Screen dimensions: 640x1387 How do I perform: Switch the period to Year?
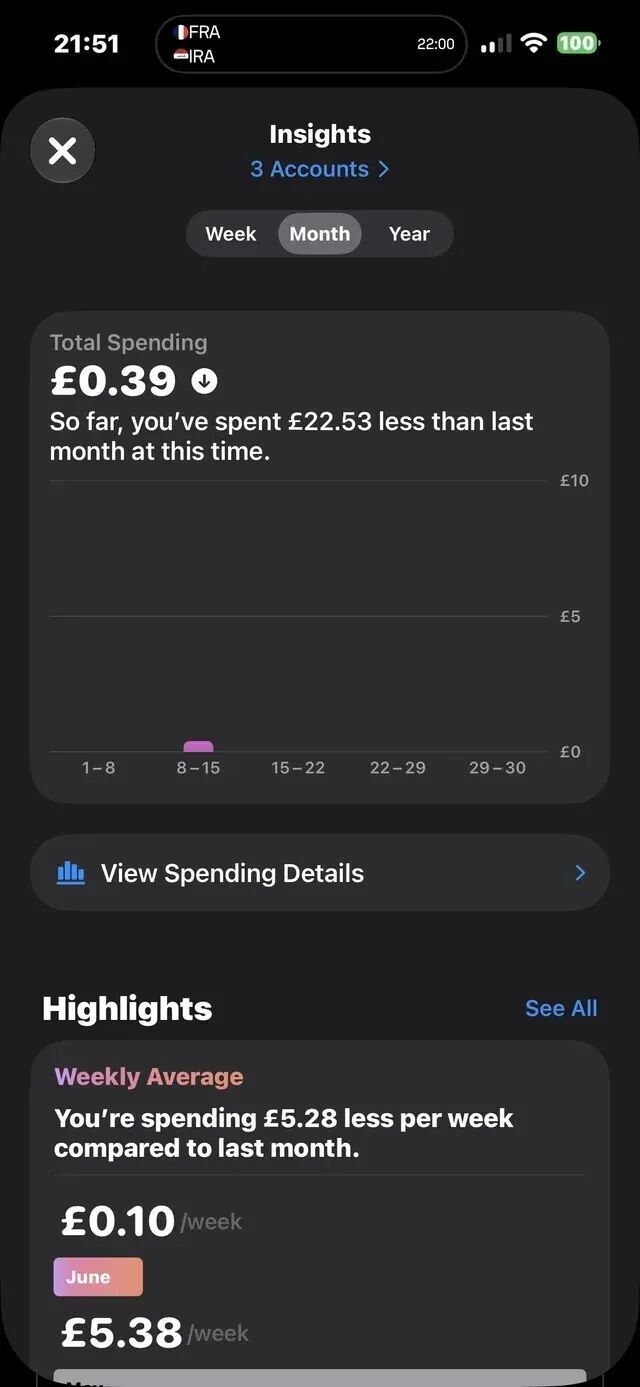pos(409,234)
